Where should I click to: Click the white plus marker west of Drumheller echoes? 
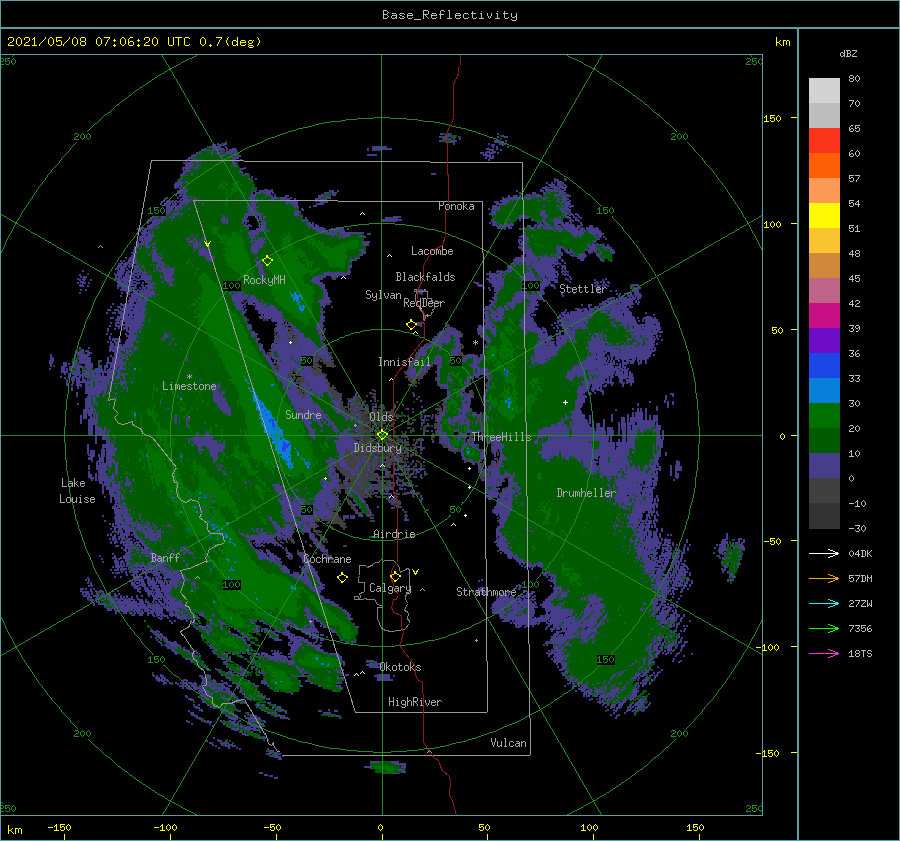click(x=565, y=402)
